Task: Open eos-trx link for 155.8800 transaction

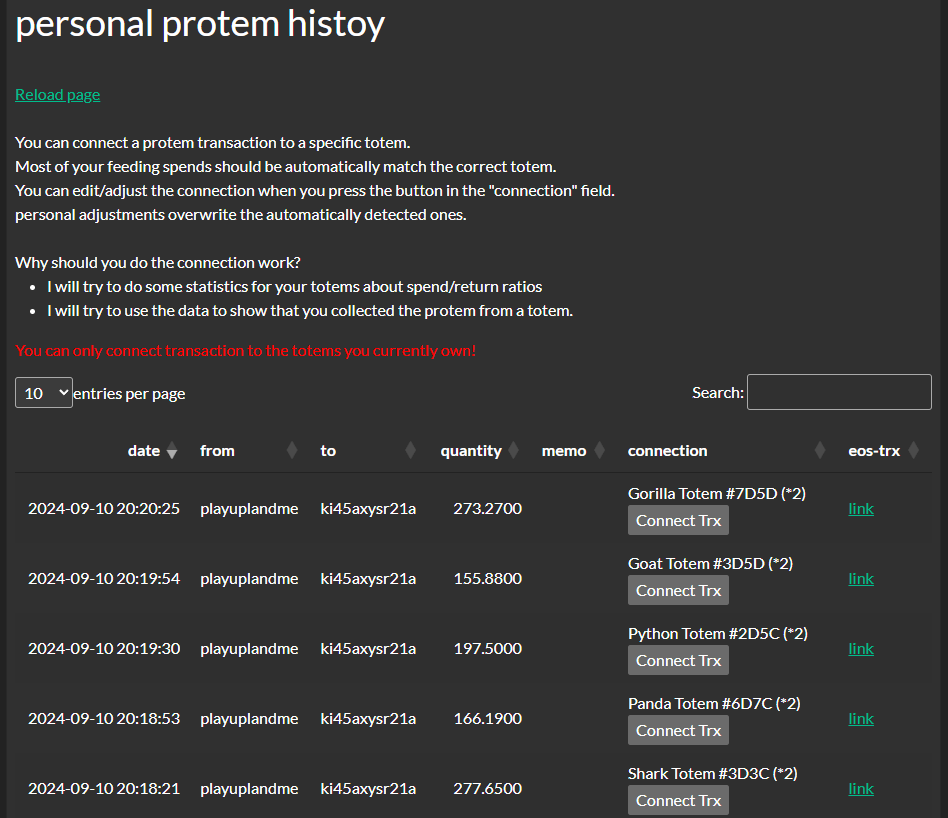Action: 861,579
